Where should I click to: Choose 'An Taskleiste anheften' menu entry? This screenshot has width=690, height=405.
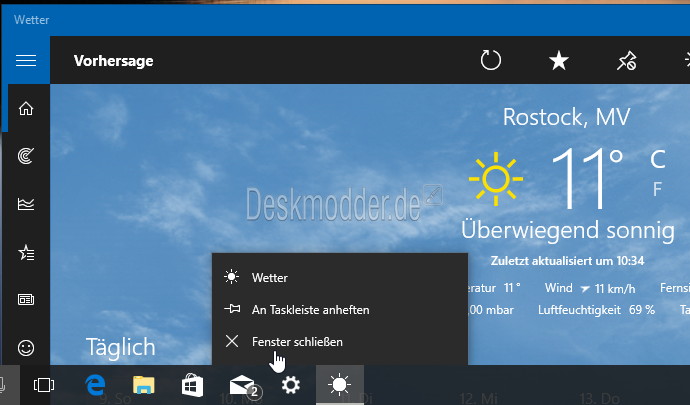(340, 309)
